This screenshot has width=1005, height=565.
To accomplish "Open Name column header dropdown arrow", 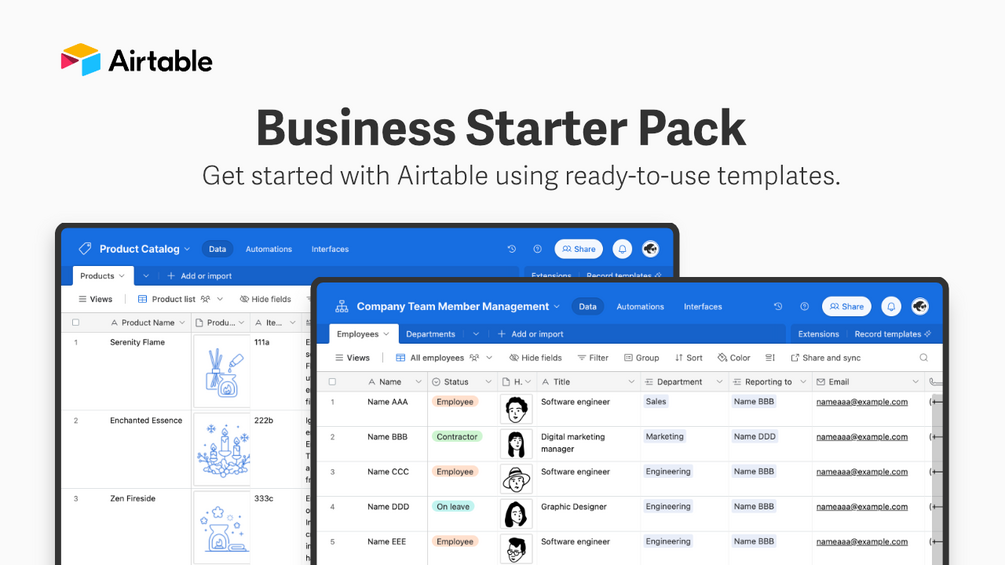I will pos(419,382).
